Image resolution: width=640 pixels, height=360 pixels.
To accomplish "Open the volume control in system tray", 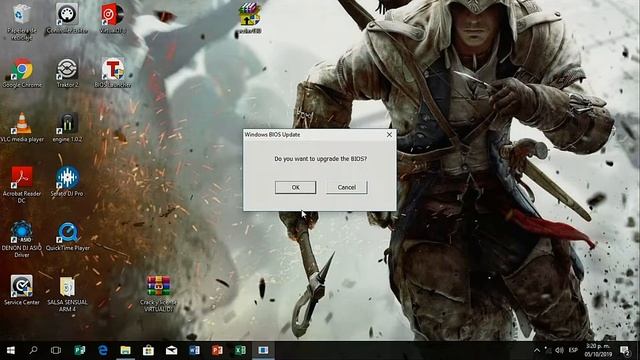I will point(560,350).
